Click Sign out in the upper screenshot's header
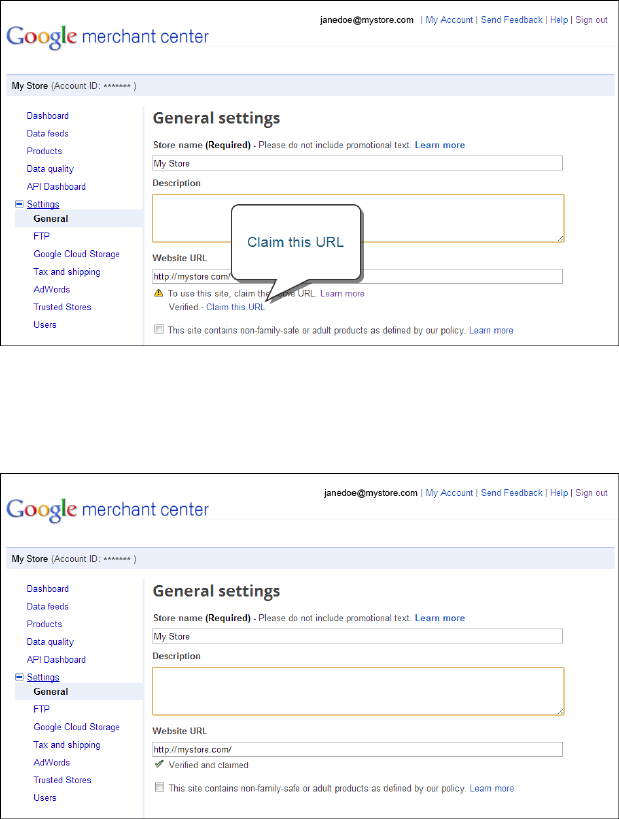Screen dimensions: 619x819 [x=591, y=20]
